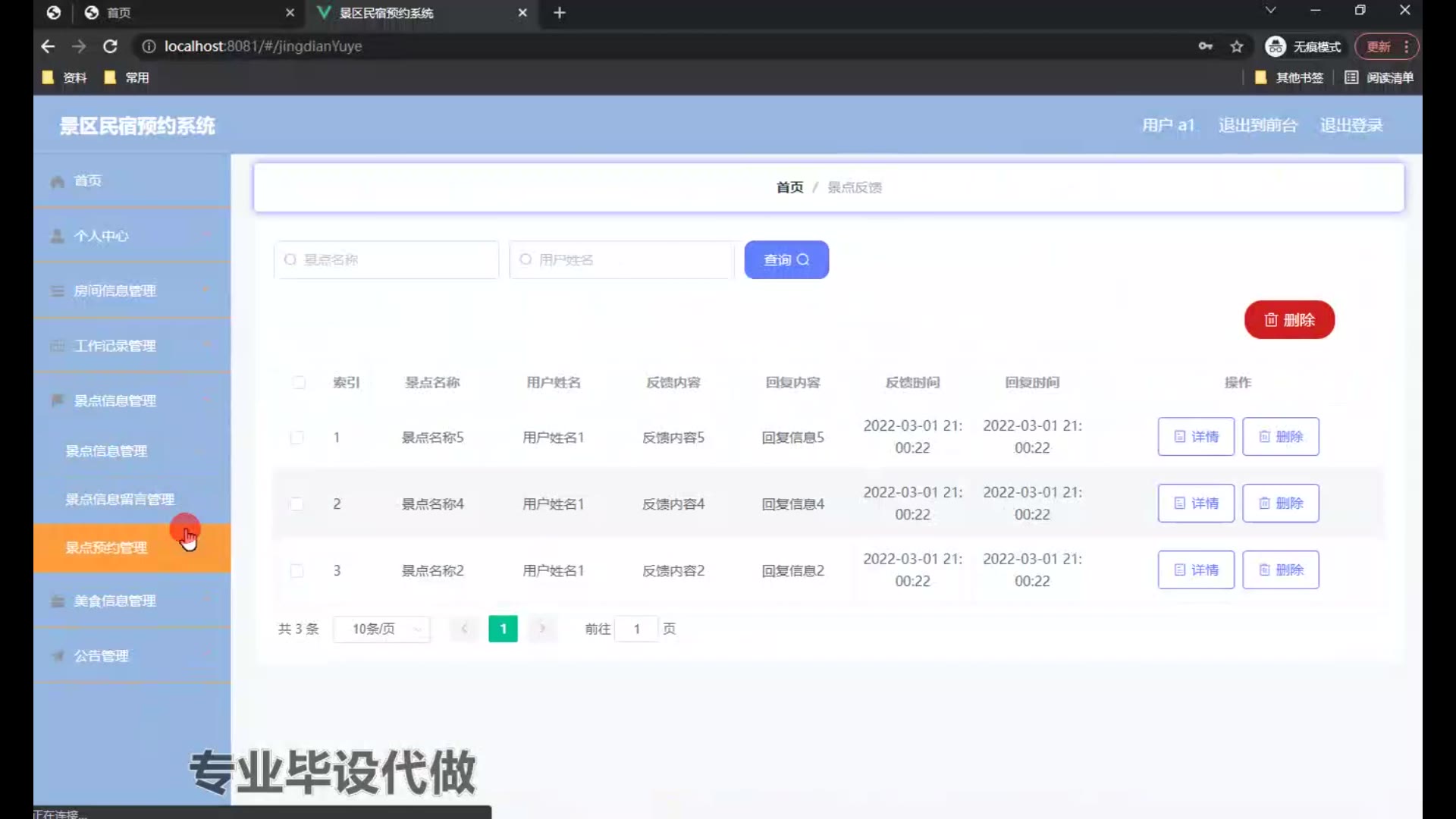Screen dimensions: 1456x819
Task: Click the password key icon in address bar
Action: click(1205, 46)
